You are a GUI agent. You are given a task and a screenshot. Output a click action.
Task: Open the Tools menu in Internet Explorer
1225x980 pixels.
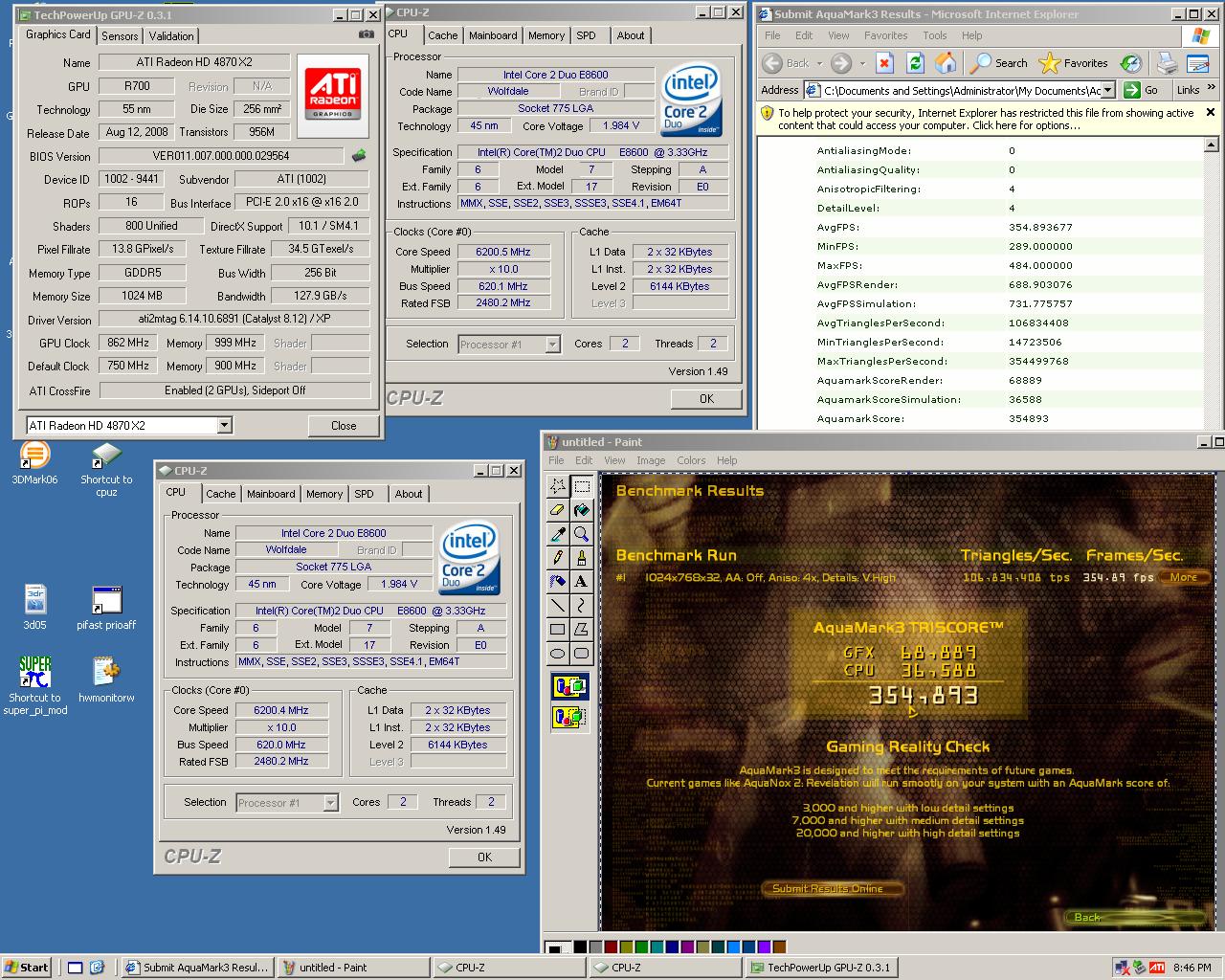click(935, 35)
